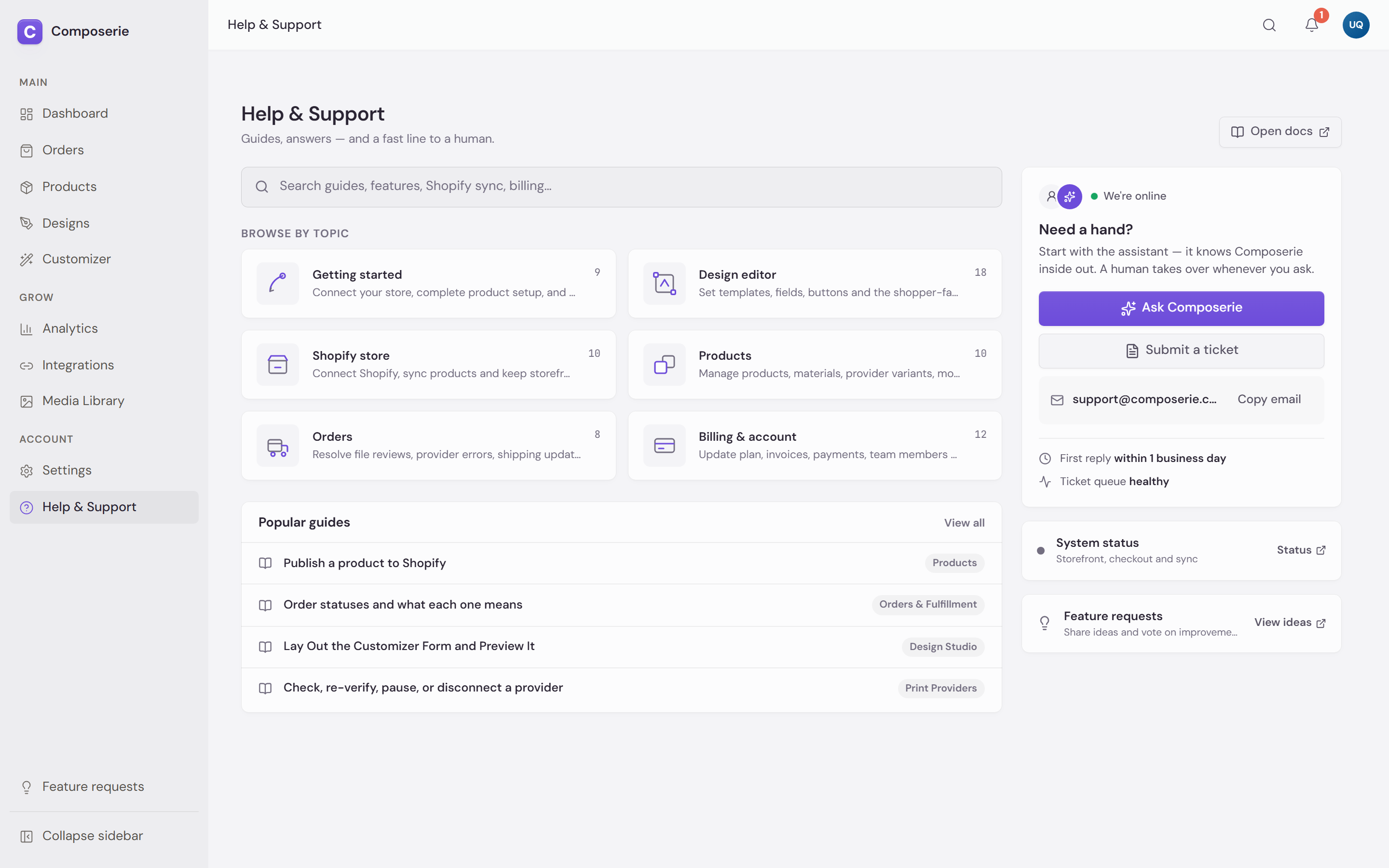Open Analytics in the sidebar
The height and width of the screenshot is (868, 1389).
point(104,329)
